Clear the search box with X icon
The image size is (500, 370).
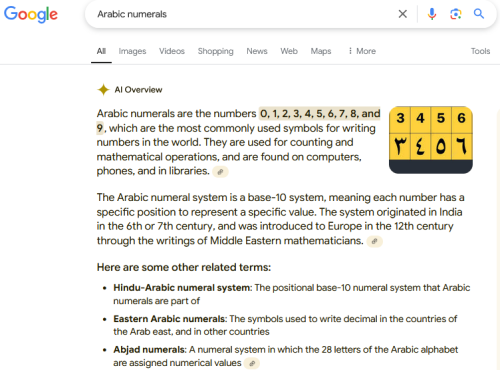(x=403, y=14)
